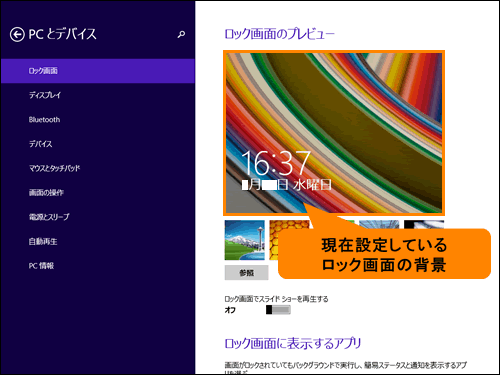Toggle the lock screen slideshow switch
Viewport: 500px width, 375px height.
point(278,310)
